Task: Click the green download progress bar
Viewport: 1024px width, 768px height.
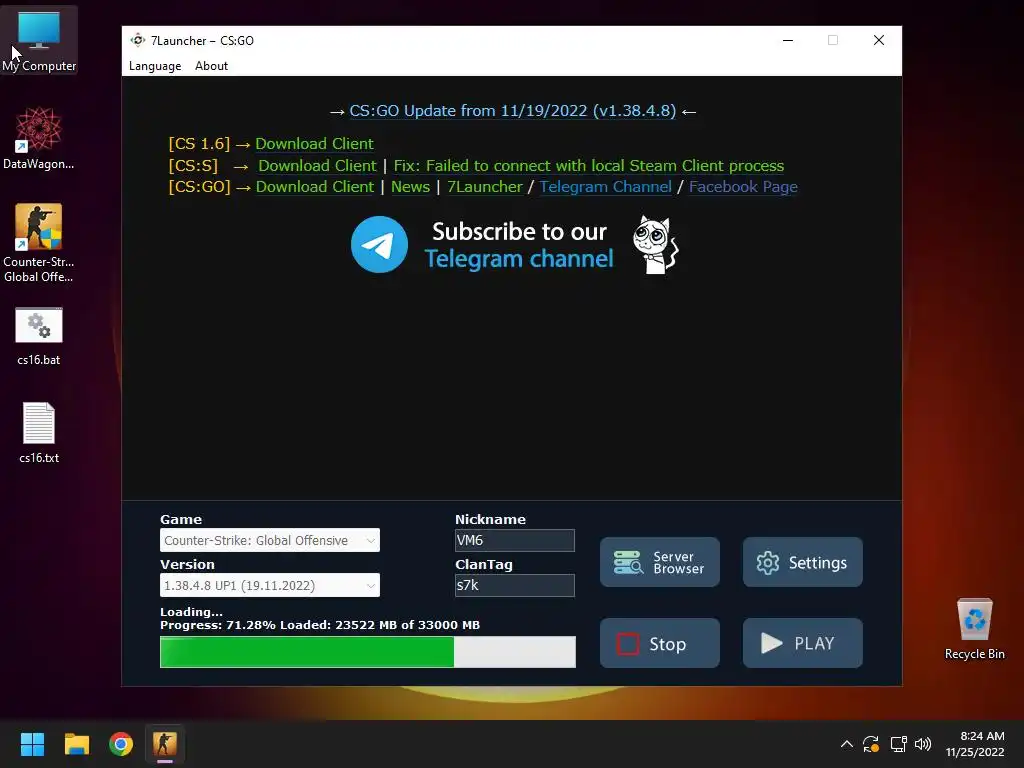Action: 368,652
